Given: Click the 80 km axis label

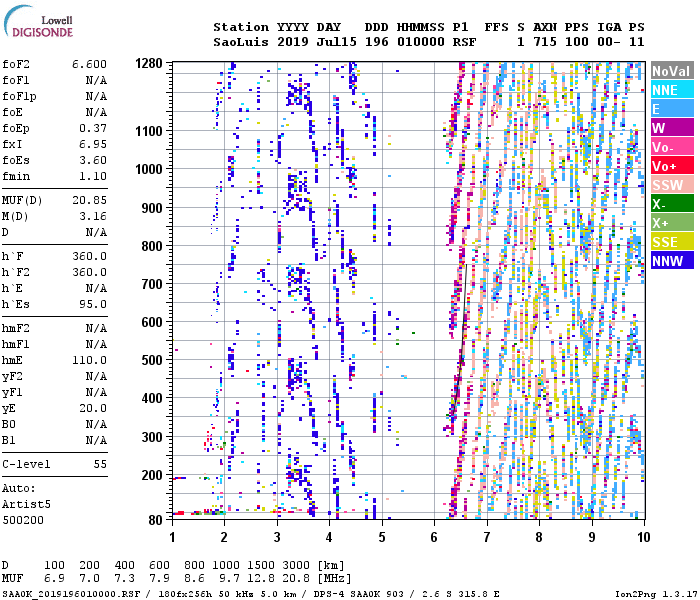Looking at the screenshot, I should click(x=156, y=520).
